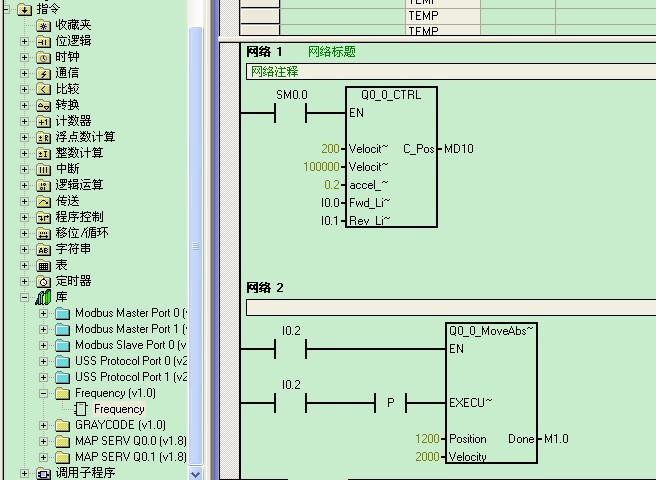Click the 网络标题 title of network 1

(x=331, y=52)
